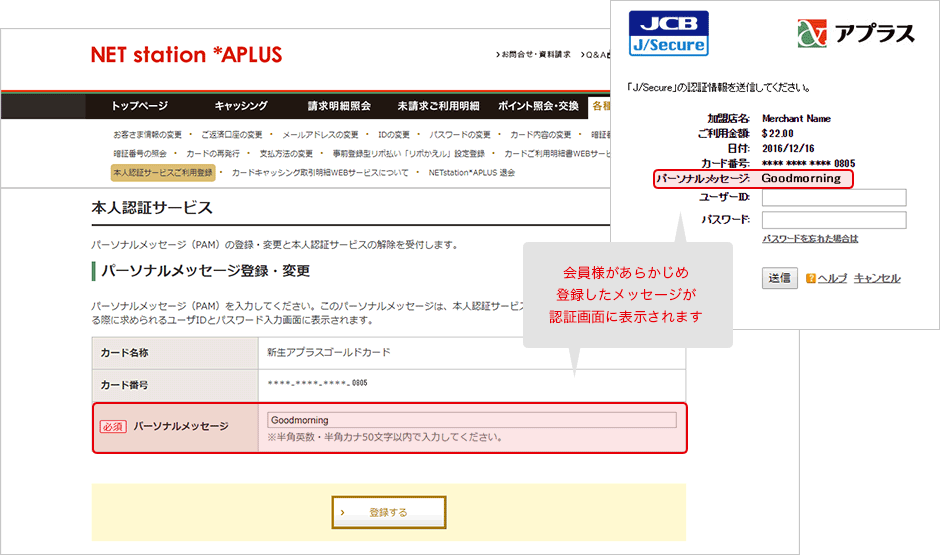Open パスワードを忘れた場合は link
The image size is (940, 555).
click(810, 239)
